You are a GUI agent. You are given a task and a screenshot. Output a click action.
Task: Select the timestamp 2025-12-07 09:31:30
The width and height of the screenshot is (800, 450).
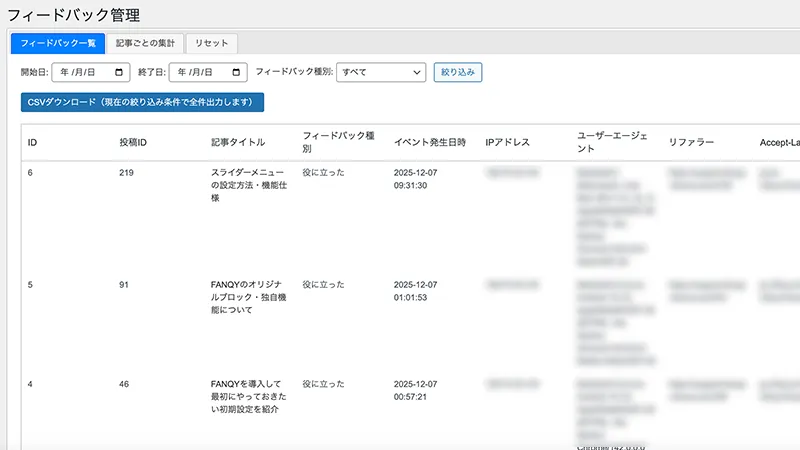click(x=415, y=179)
